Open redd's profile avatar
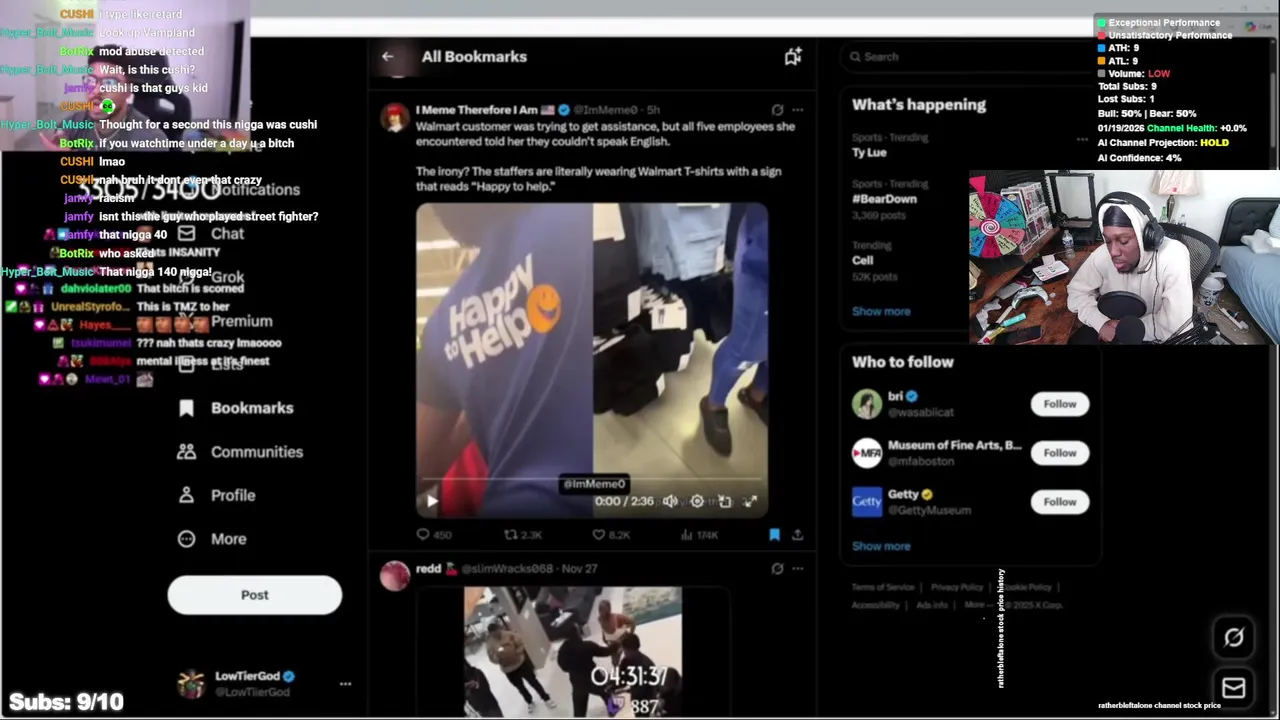This screenshot has height=720, width=1280. tap(394, 575)
